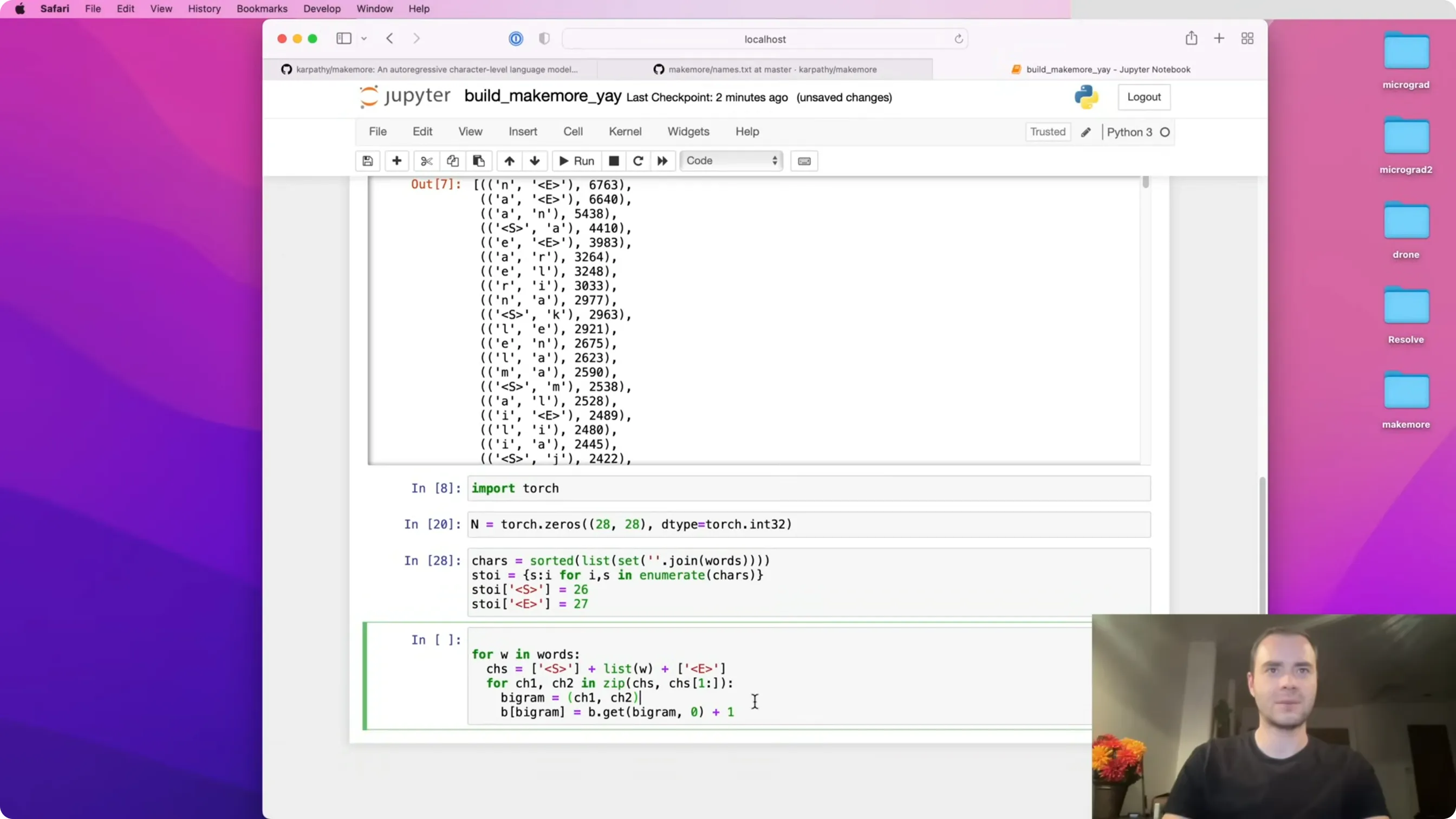Viewport: 1456px width, 819px height.
Task: Go back with Safari back arrow
Action: pyautogui.click(x=389, y=38)
